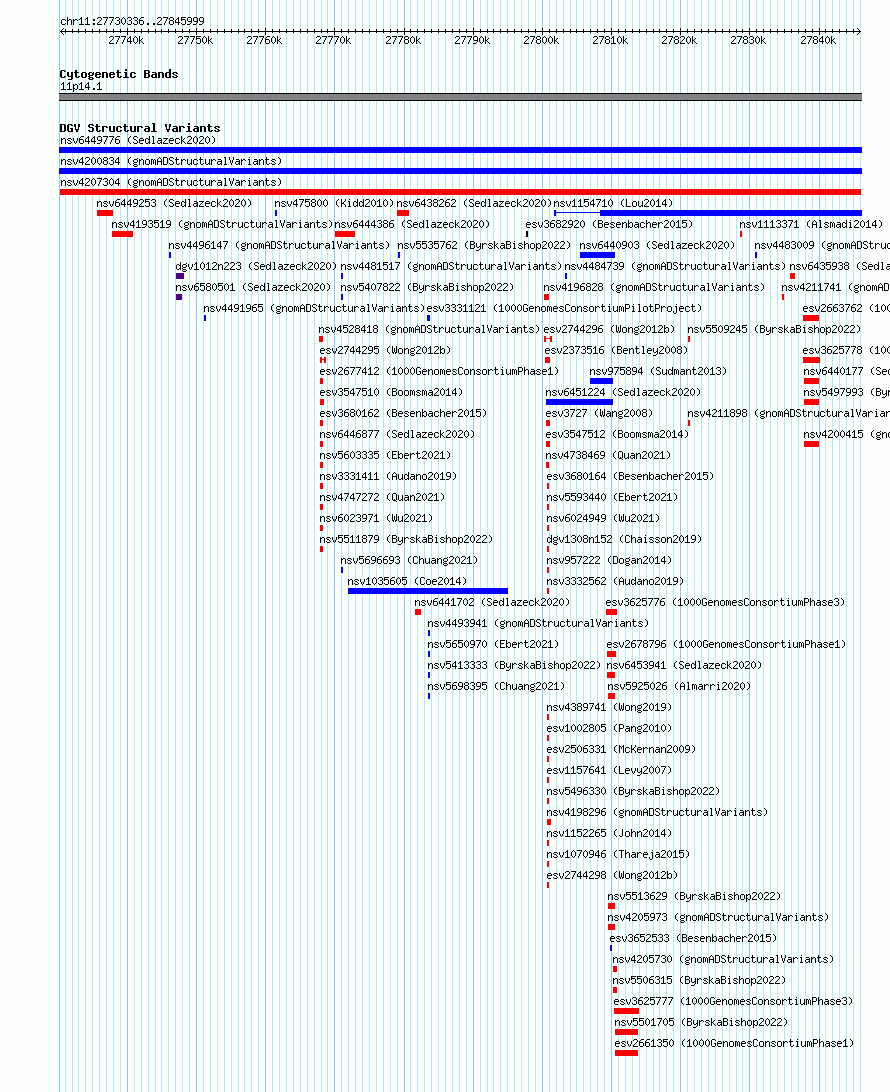Screen dimensions: 890x1092
Task: Click the red bar under nsv4207304
Action: (x=460, y=192)
